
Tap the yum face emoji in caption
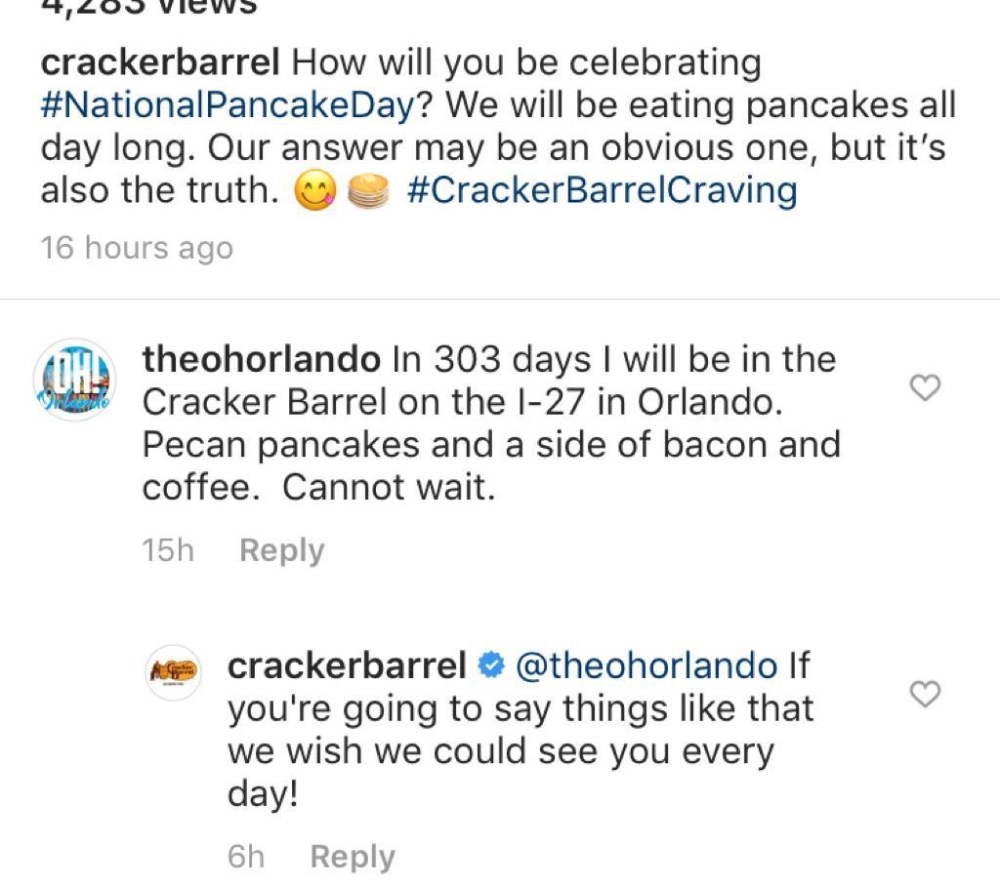(x=313, y=193)
